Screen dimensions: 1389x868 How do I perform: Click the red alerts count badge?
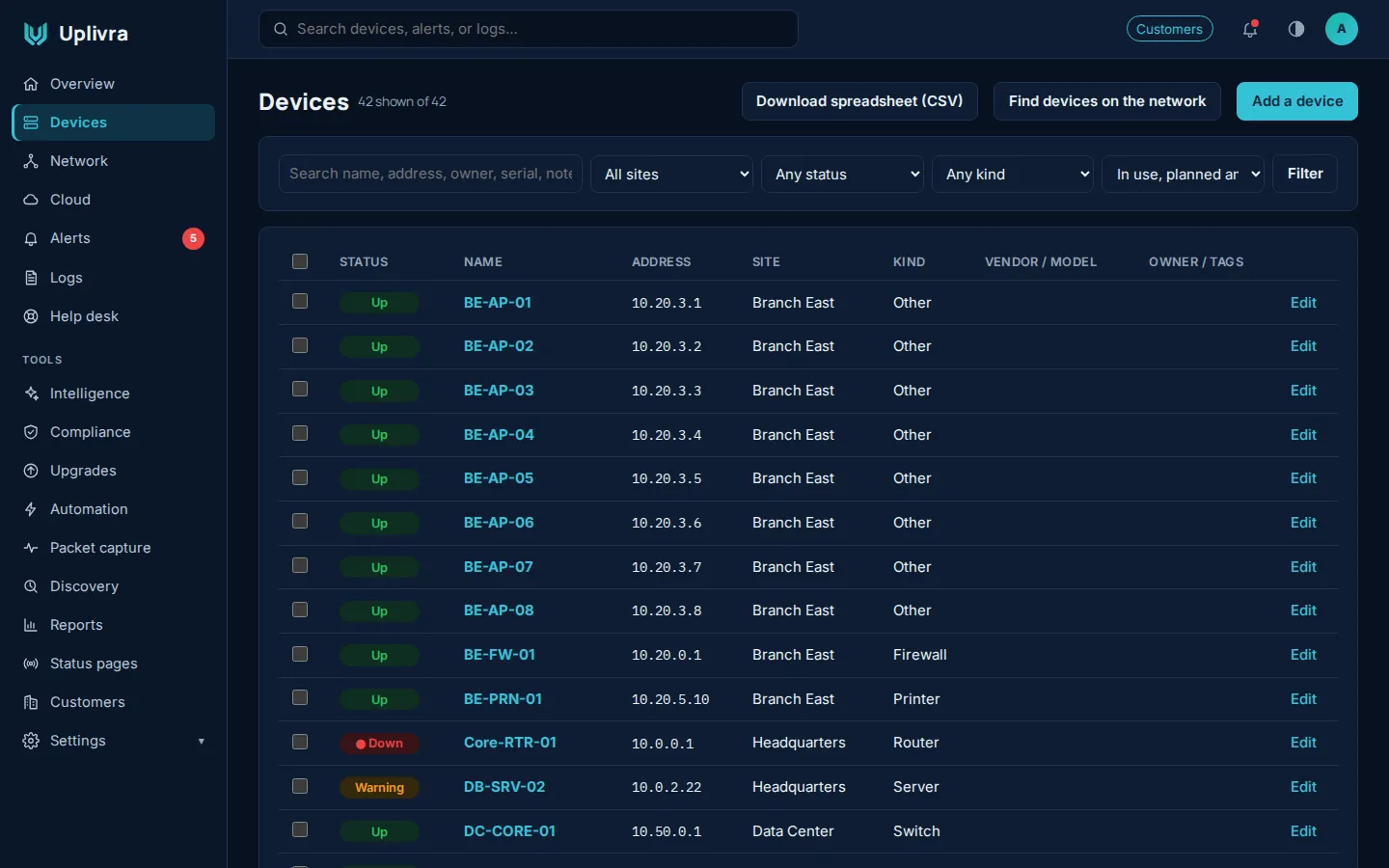tap(193, 238)
